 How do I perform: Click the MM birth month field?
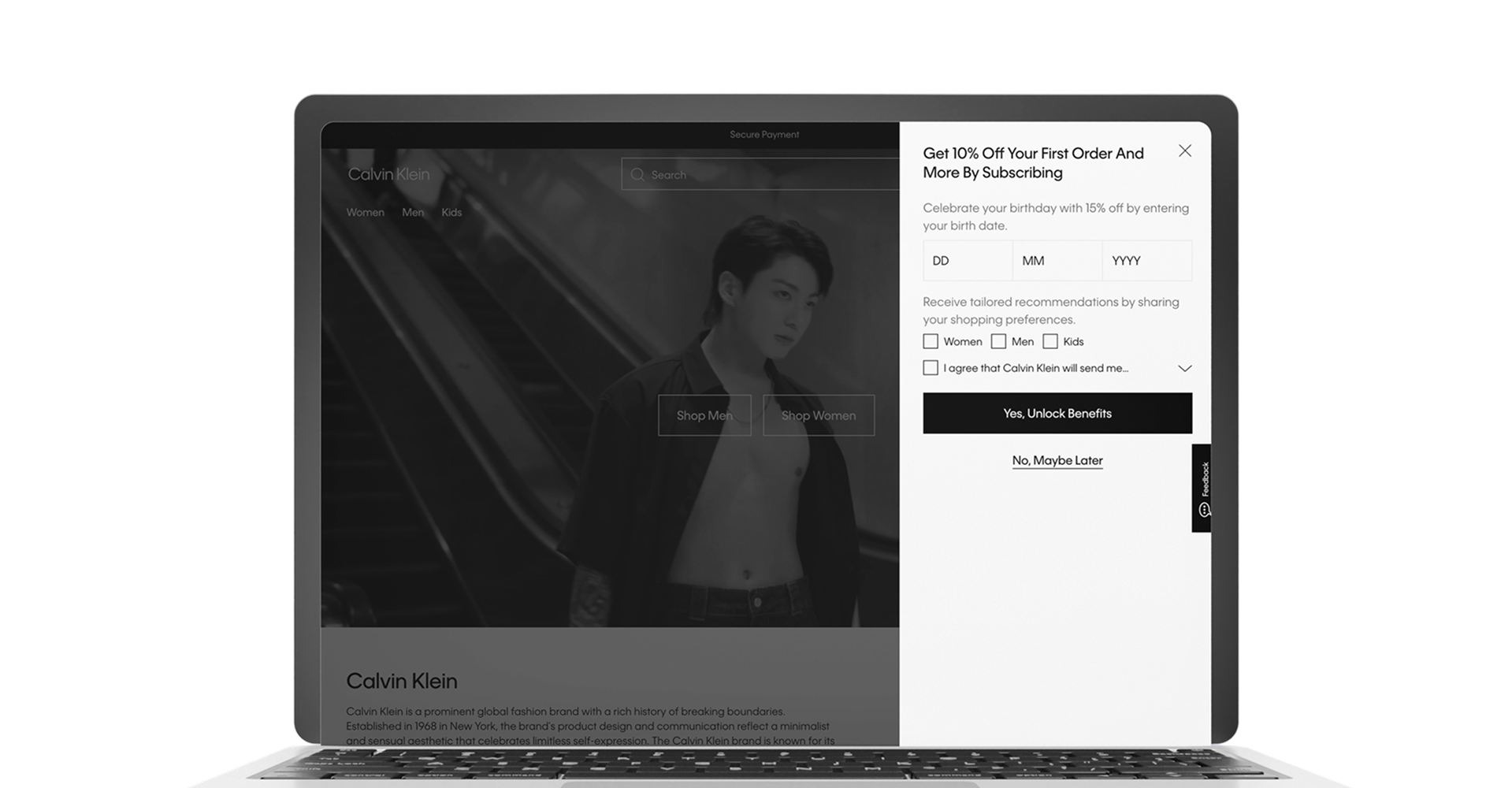1057,261
